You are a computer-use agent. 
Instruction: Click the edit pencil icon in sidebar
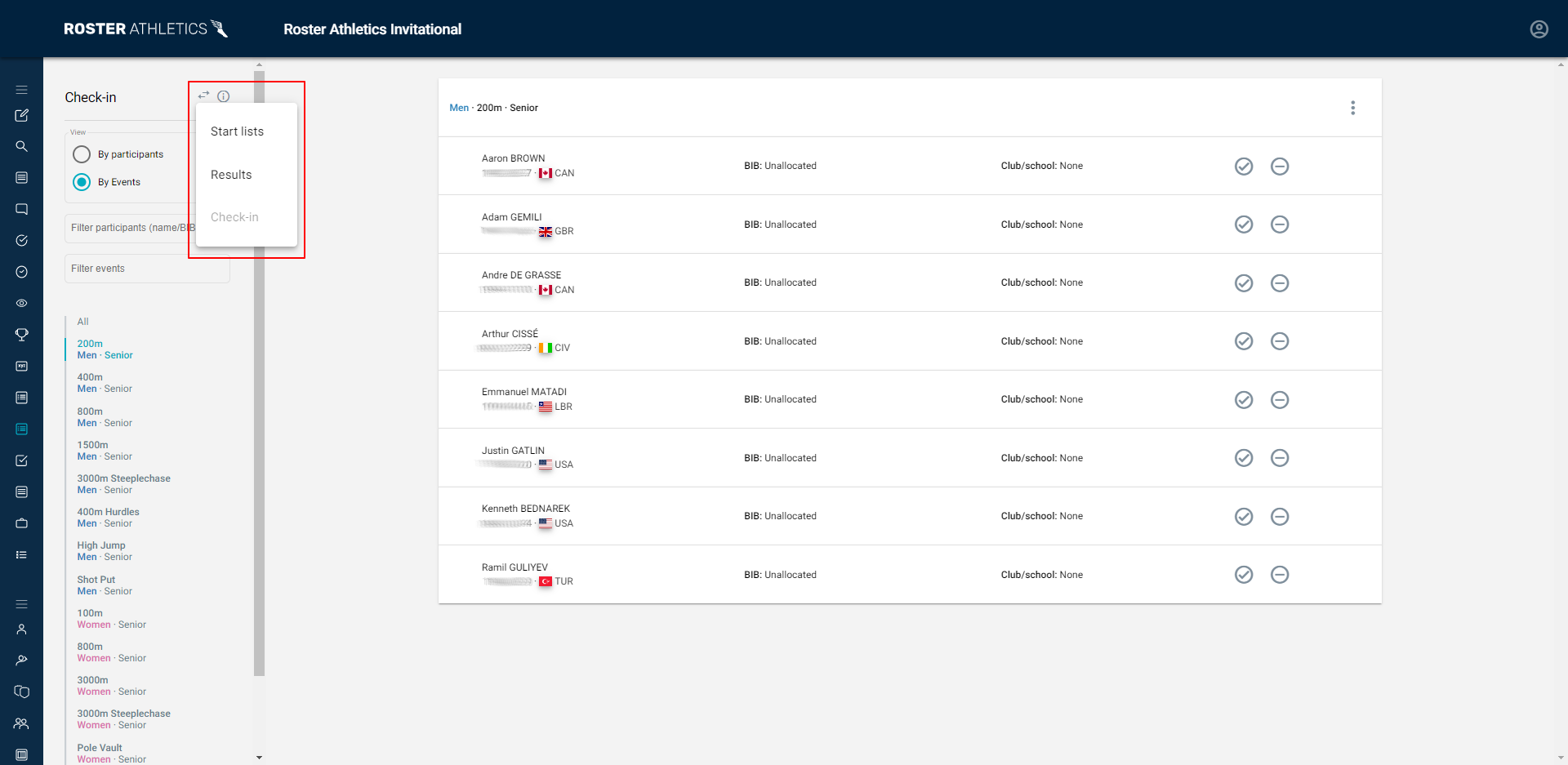22,115
